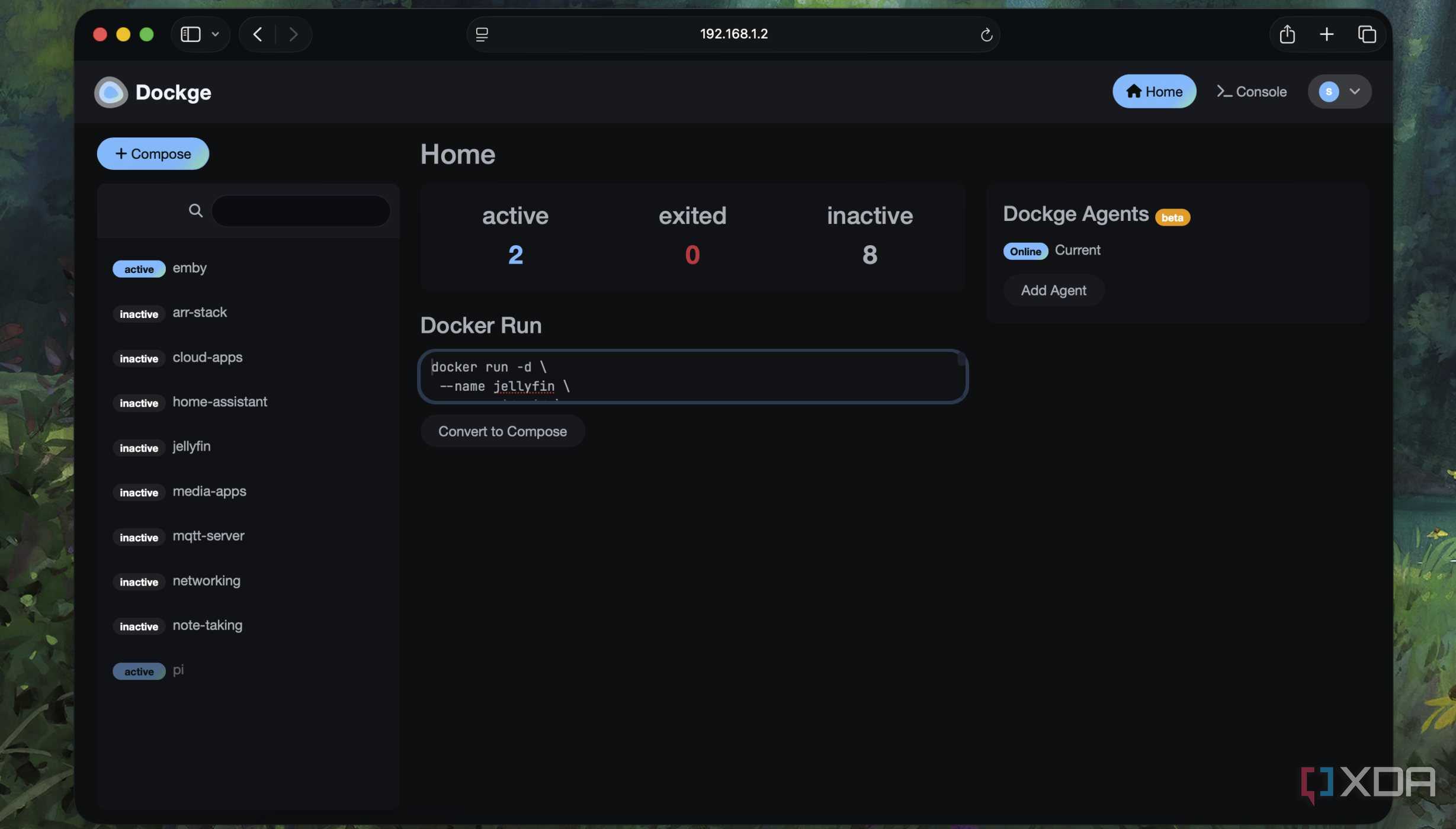Image resolution: width=1456 pixels, height=829 pixels.
Task: Open the Safari share icon
Action: [x=1287, y=34]
